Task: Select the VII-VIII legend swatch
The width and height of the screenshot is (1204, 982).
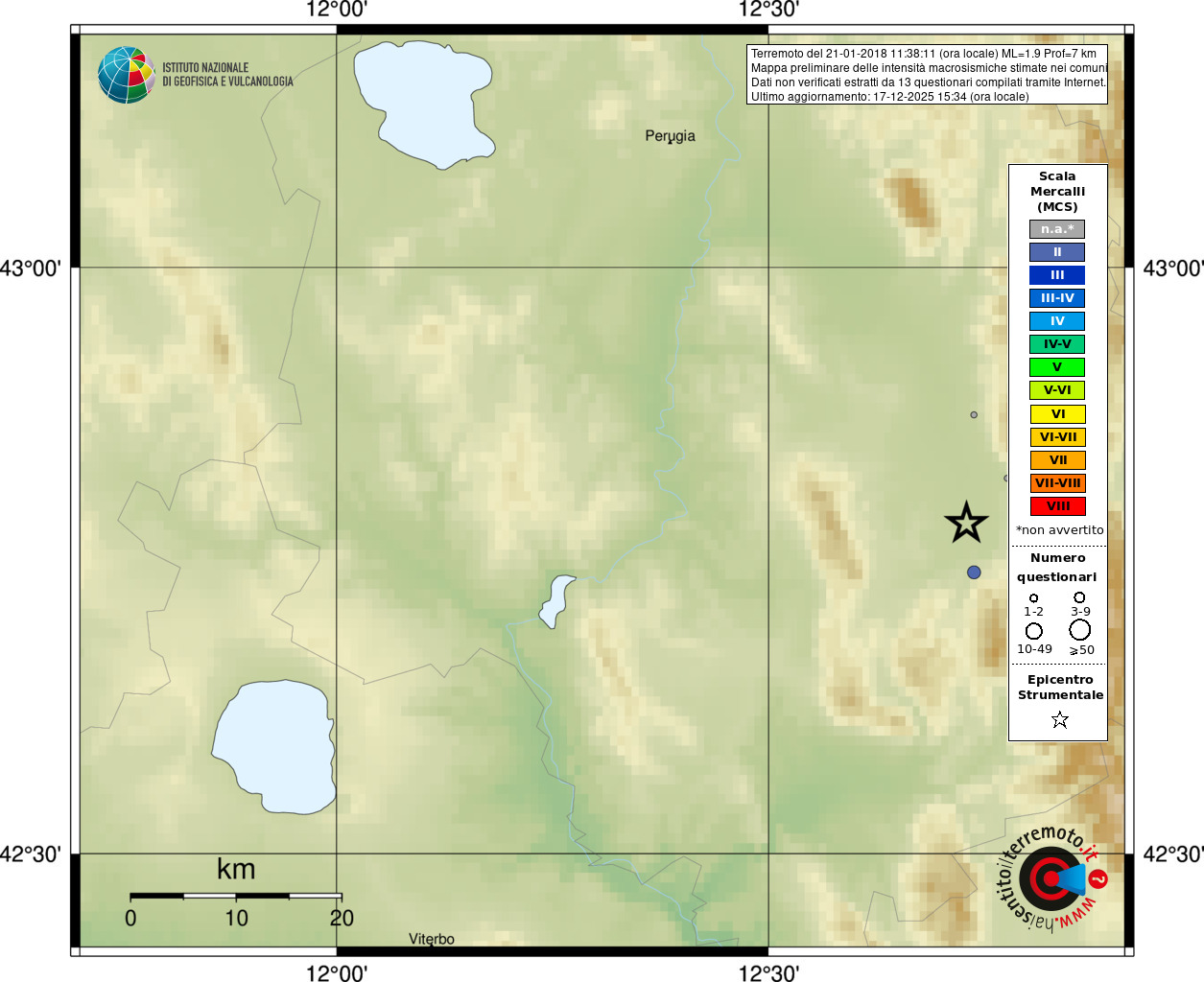Action: (x=1057, y=483)
